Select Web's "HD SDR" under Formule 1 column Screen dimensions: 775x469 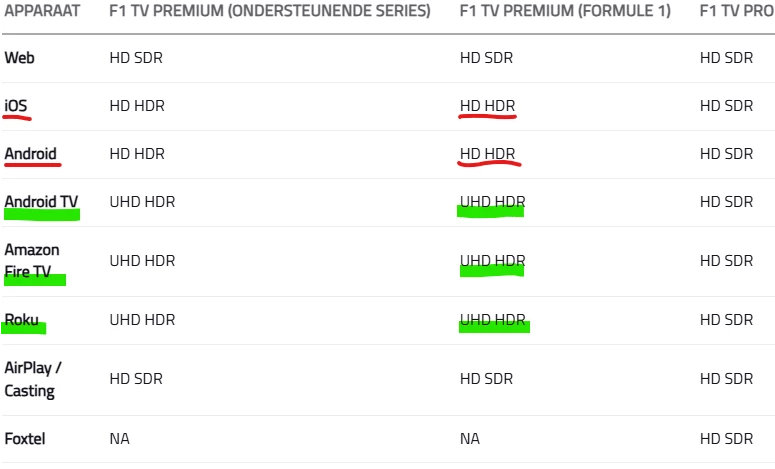point(486,58)
